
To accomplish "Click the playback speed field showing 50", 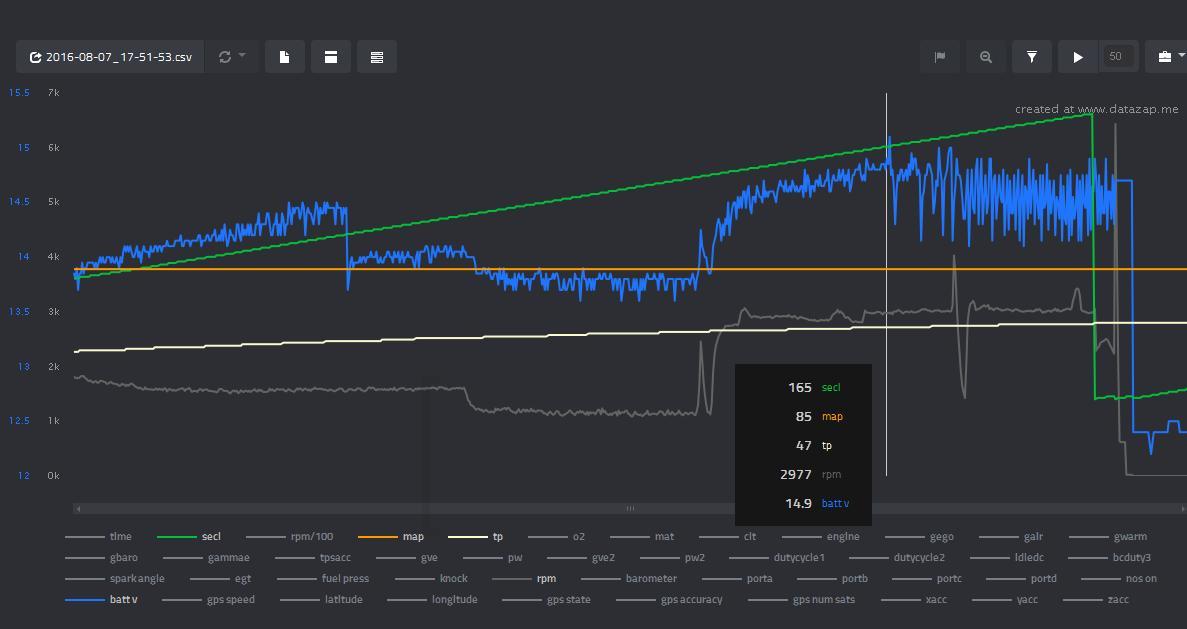I will 1117,57.
